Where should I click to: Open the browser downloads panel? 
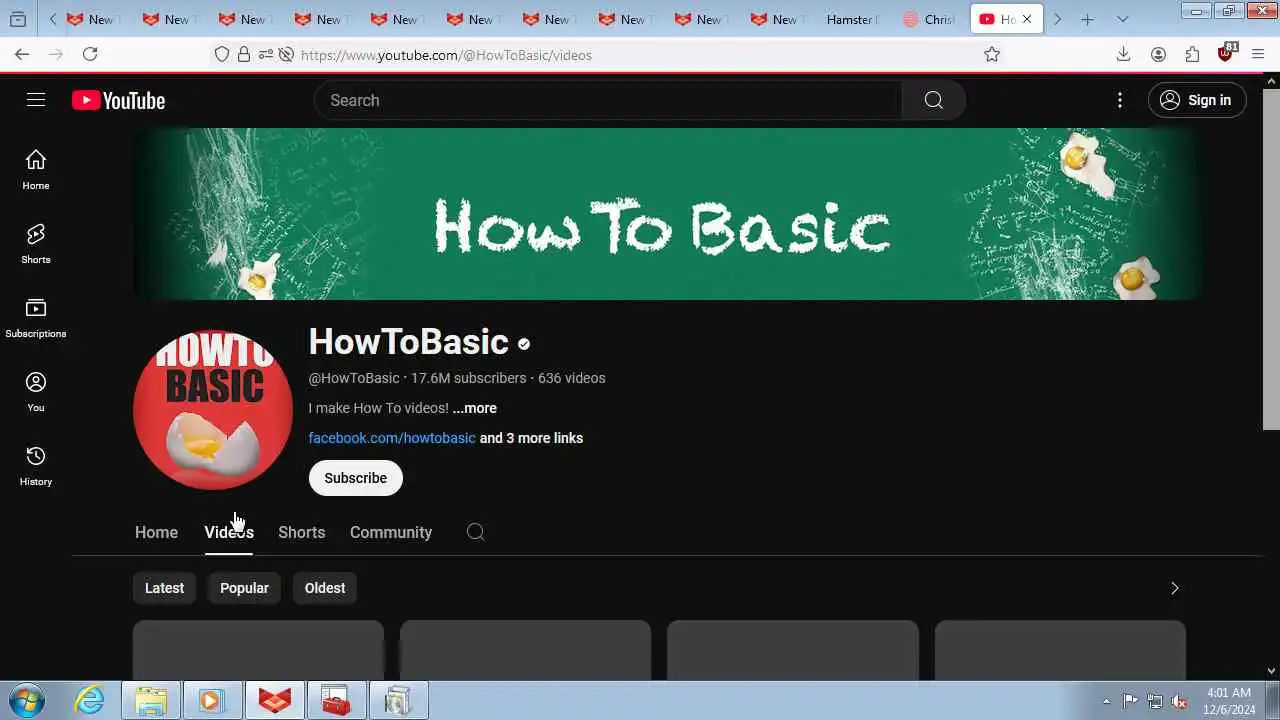pos(1123,54)
